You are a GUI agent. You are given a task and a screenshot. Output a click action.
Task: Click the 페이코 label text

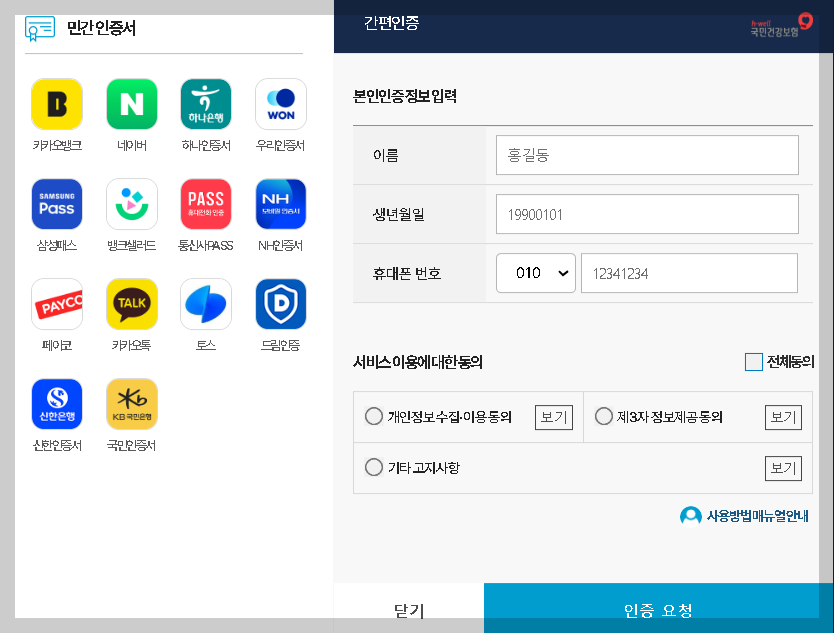(57, 345)
